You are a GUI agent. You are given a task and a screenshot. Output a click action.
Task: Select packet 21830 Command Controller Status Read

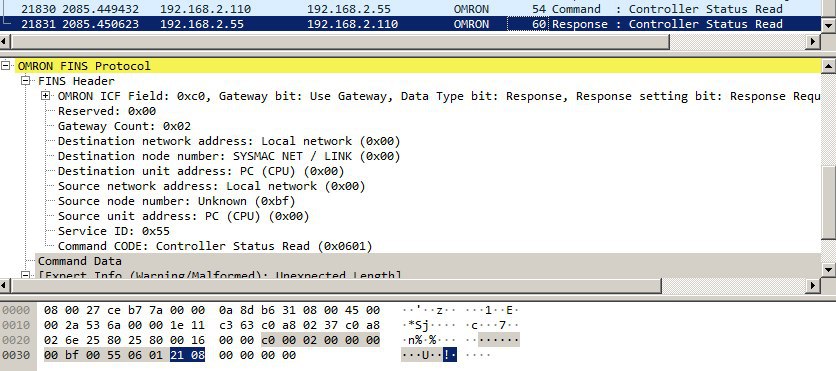[x=411, y=9]
